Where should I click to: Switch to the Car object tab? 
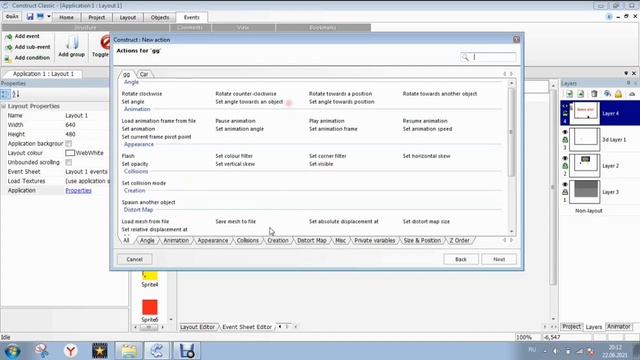tap(144, 74)
